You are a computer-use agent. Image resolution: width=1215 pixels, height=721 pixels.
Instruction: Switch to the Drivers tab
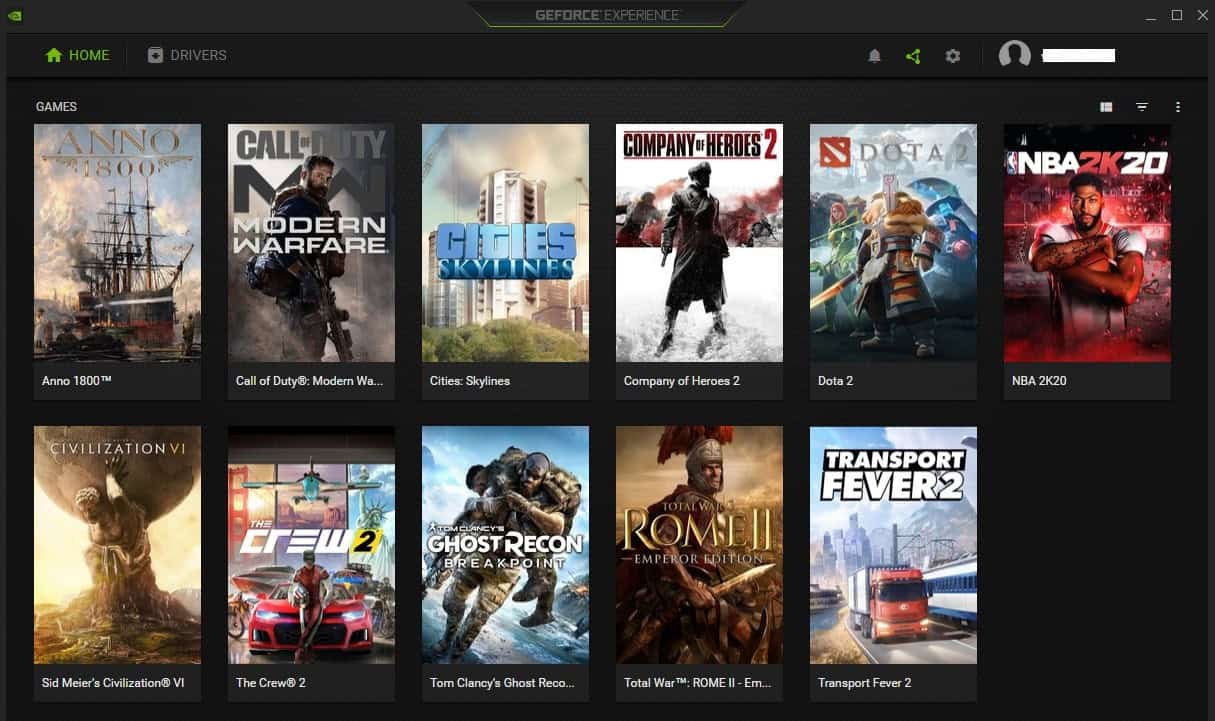tap(187, 55)
